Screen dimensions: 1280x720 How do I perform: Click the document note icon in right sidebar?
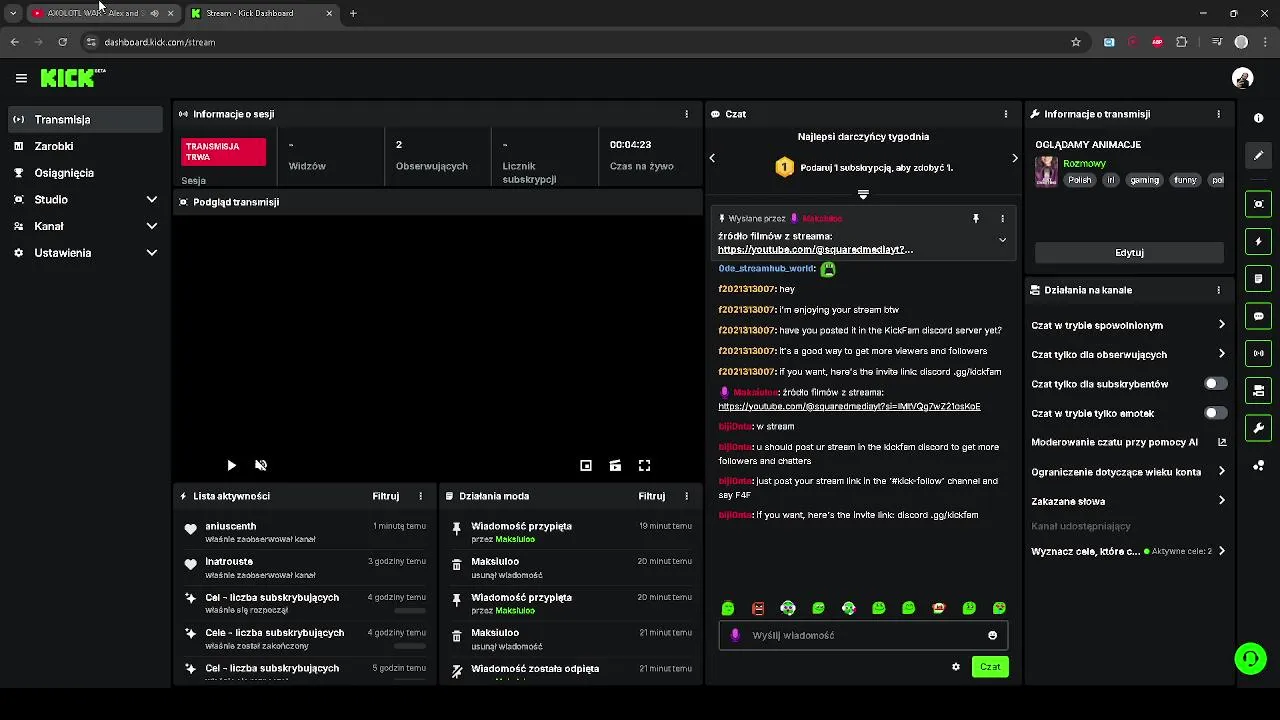tap(1258, 279)
